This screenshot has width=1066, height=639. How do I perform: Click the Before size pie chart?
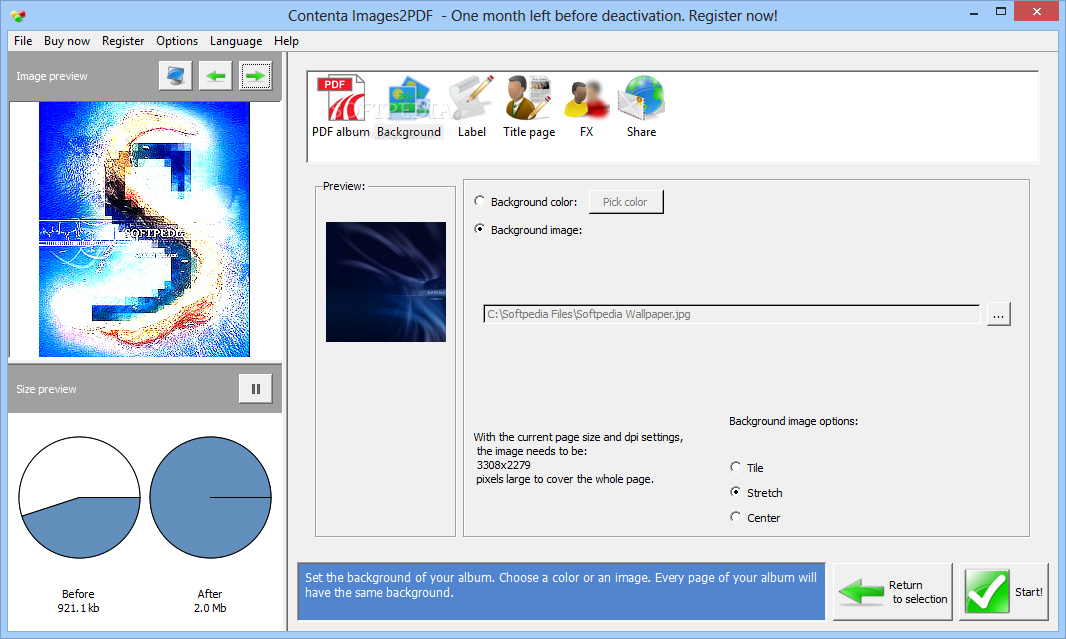pyautogui.click(x=80, y=498)
